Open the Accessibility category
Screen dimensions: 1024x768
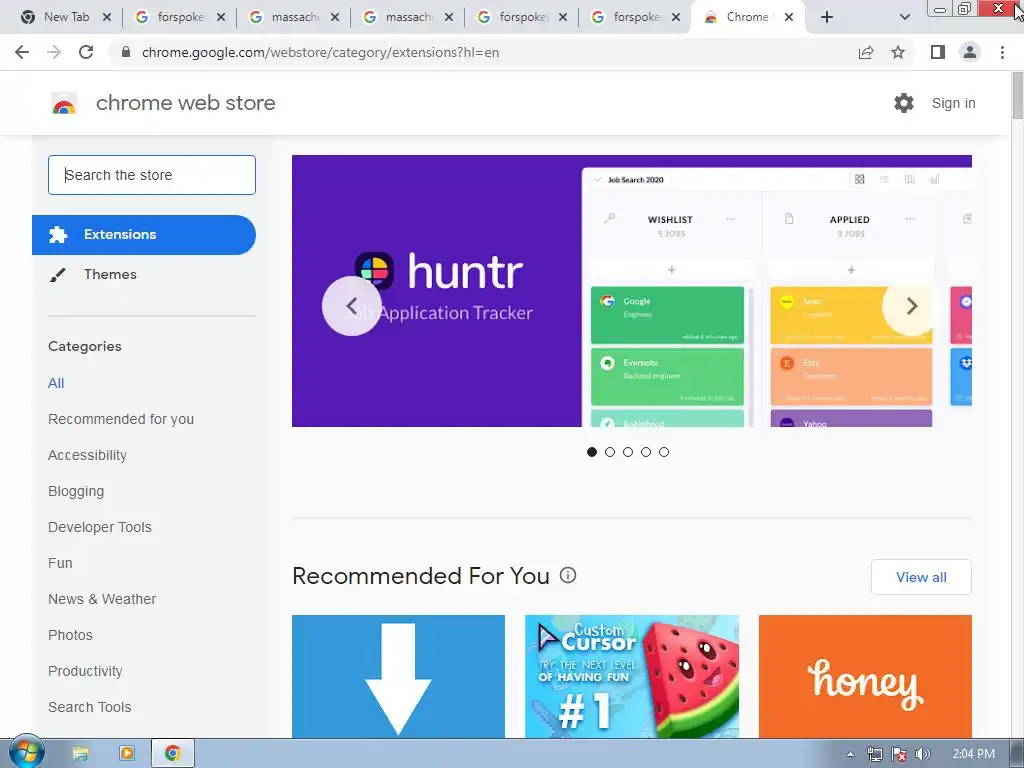pos(88,455)
